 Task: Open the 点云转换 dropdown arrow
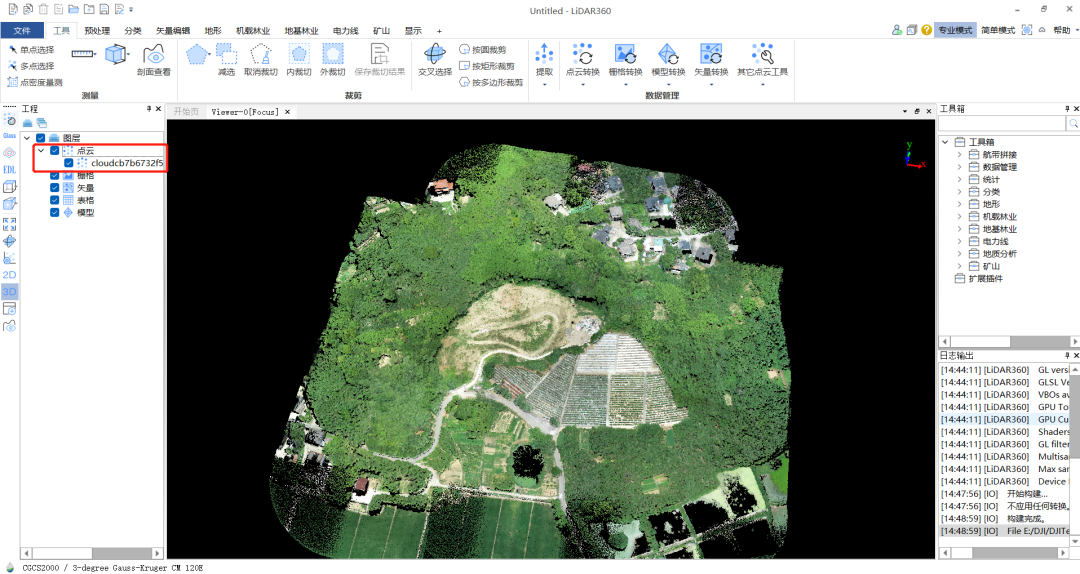[x=583, y=85]
